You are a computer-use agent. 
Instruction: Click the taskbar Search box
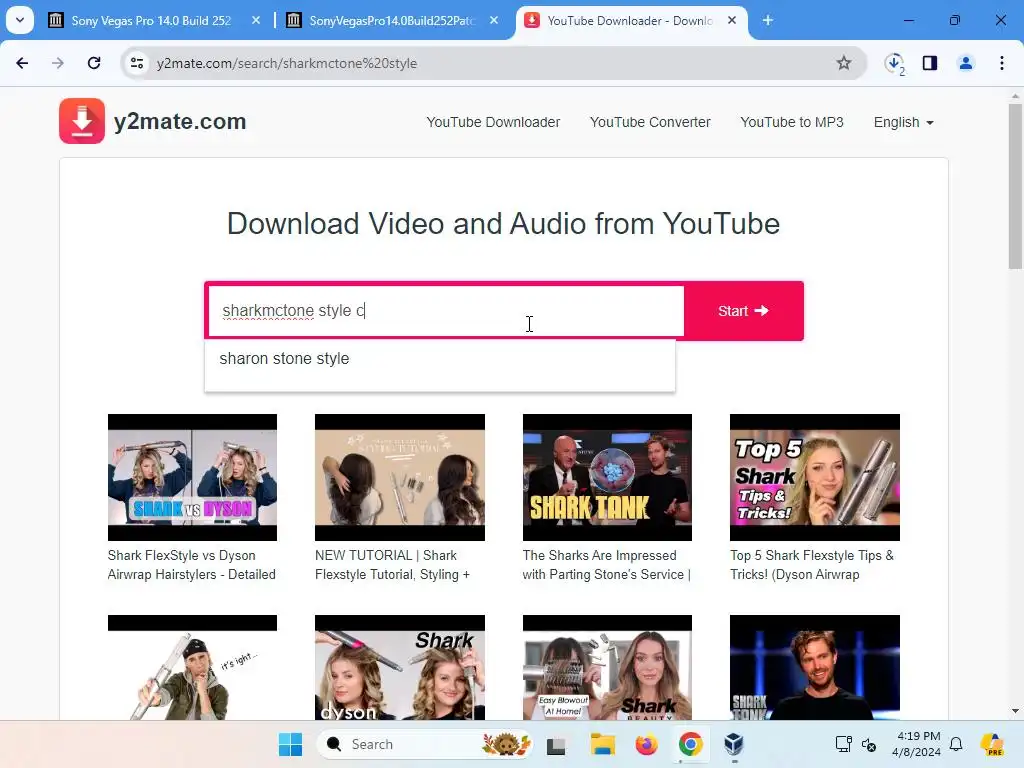424,744
